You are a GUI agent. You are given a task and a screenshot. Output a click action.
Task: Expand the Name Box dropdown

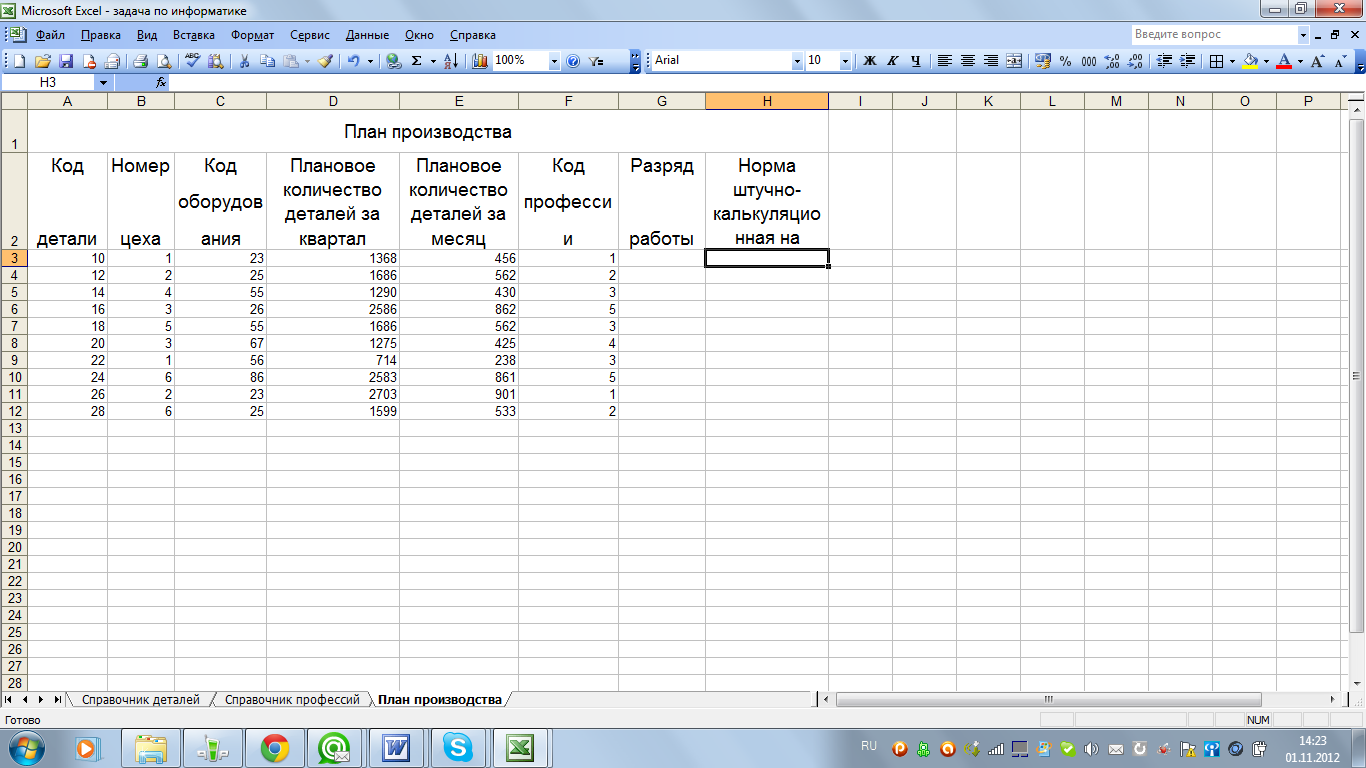[103, 83]
